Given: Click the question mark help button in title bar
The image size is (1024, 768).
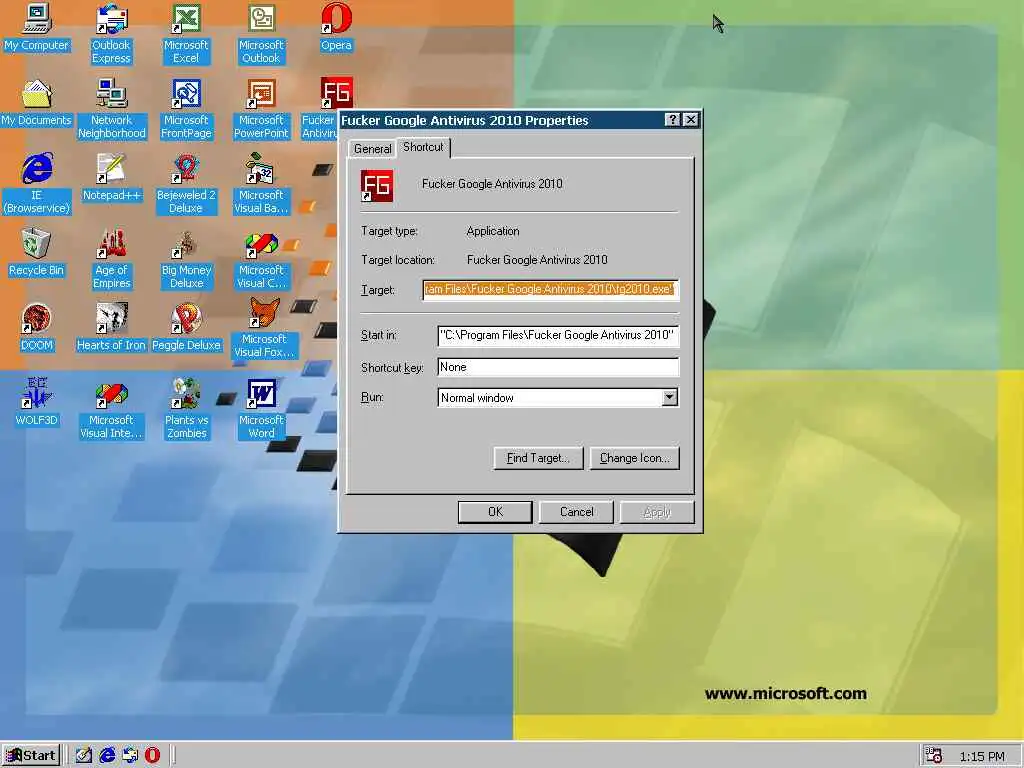Looking at the screenshot, I should 673,120.
